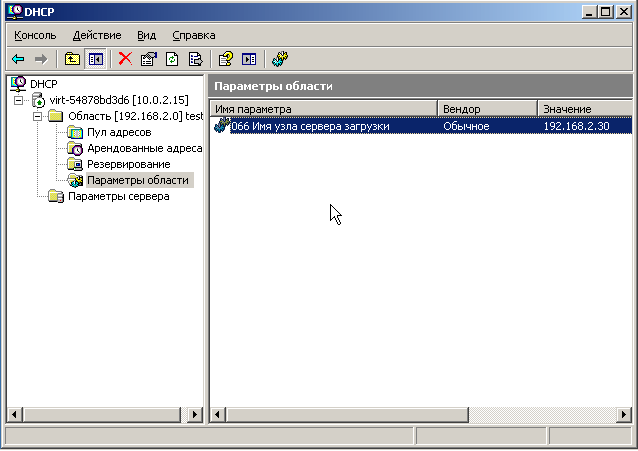Click right arrow of the tree pane scrollbar

point(195,415)
